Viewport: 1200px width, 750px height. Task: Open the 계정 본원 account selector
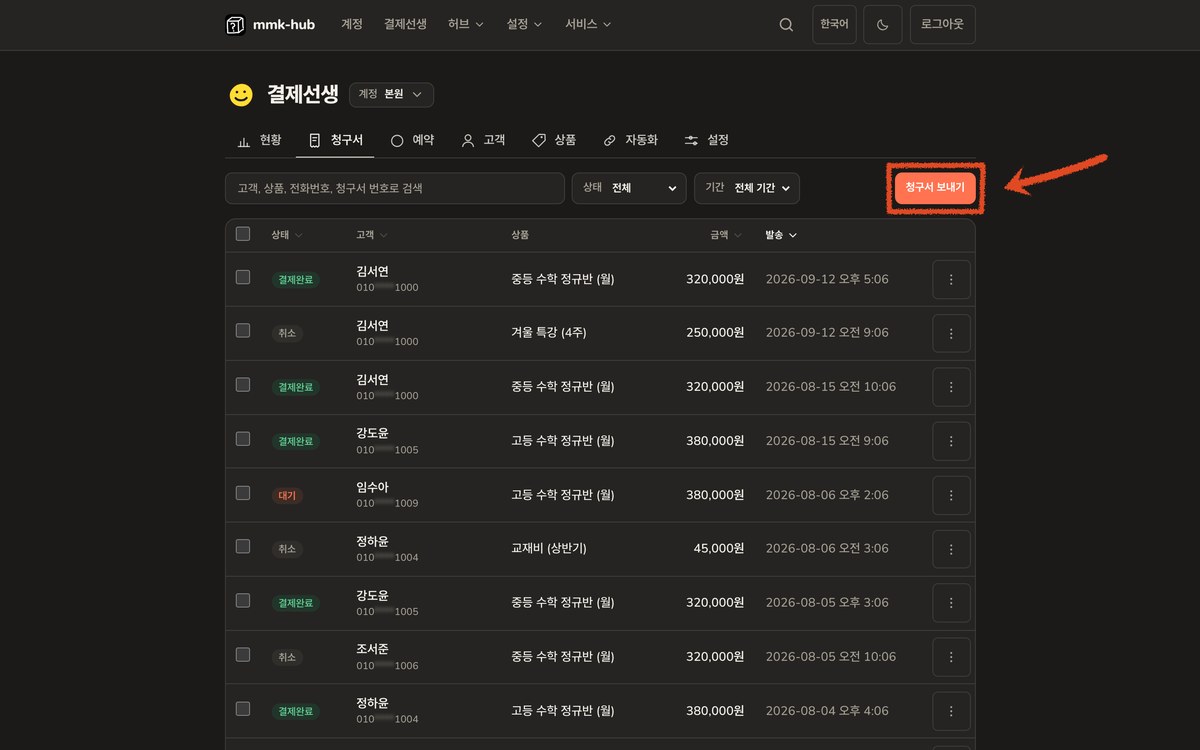click(391, 95)
